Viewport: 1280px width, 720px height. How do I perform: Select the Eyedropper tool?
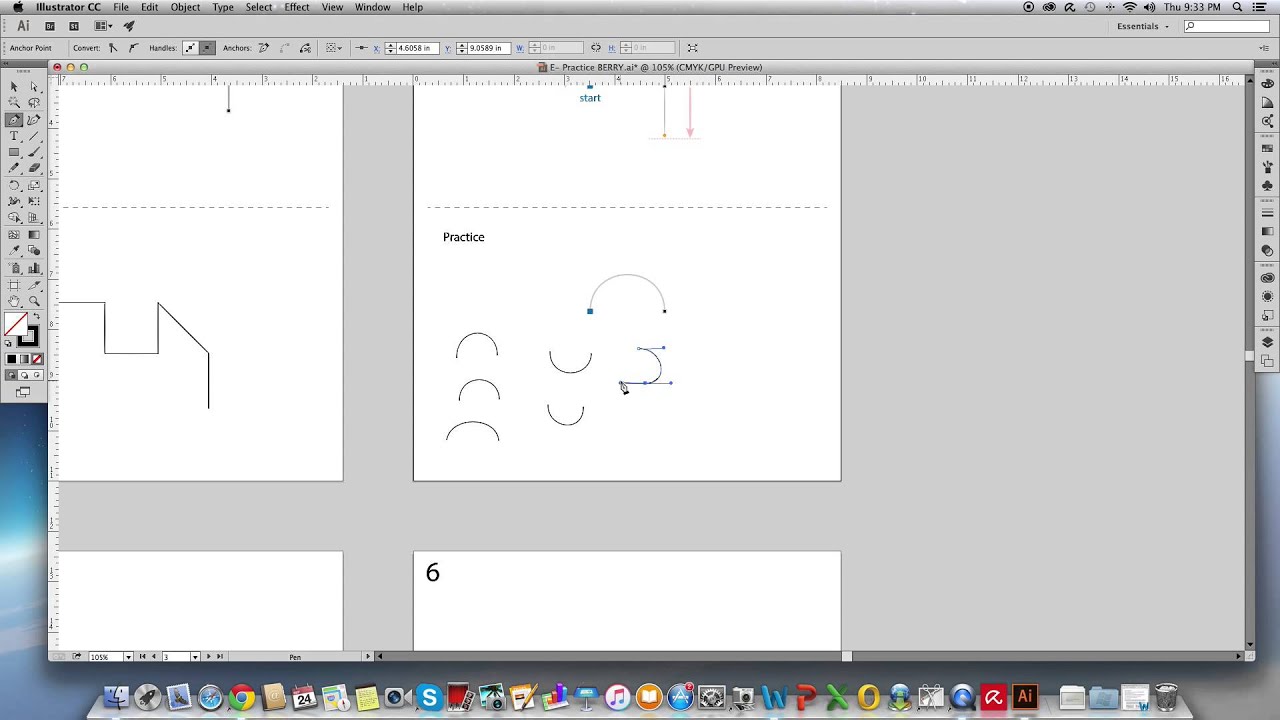pyautogui.click(x=14, y=250)
